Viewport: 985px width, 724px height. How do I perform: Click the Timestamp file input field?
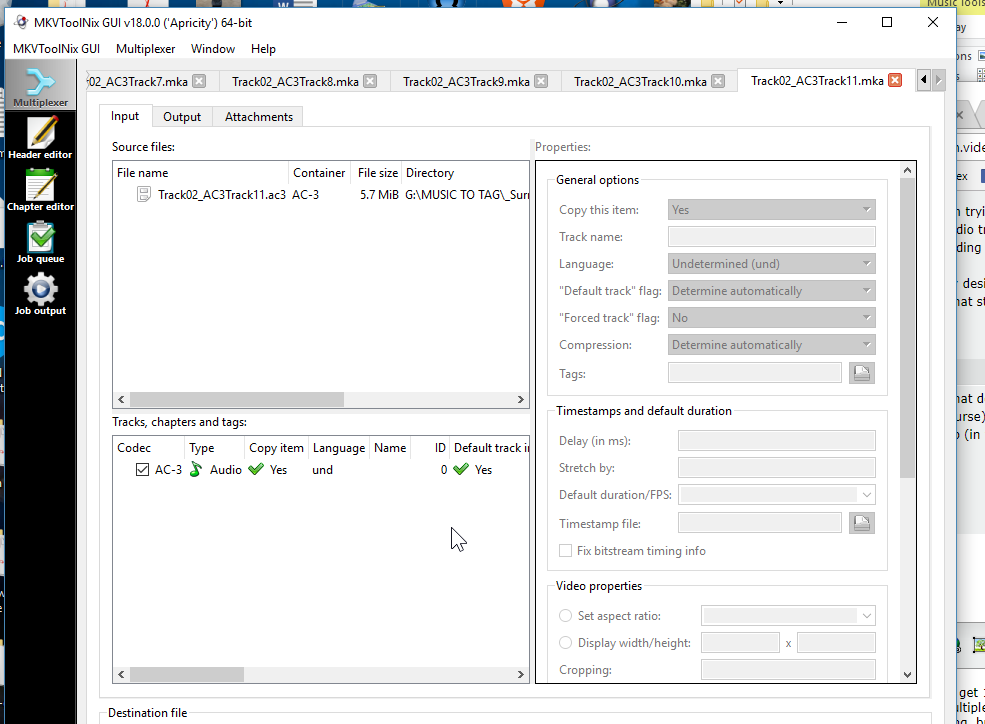coord(759,523)
